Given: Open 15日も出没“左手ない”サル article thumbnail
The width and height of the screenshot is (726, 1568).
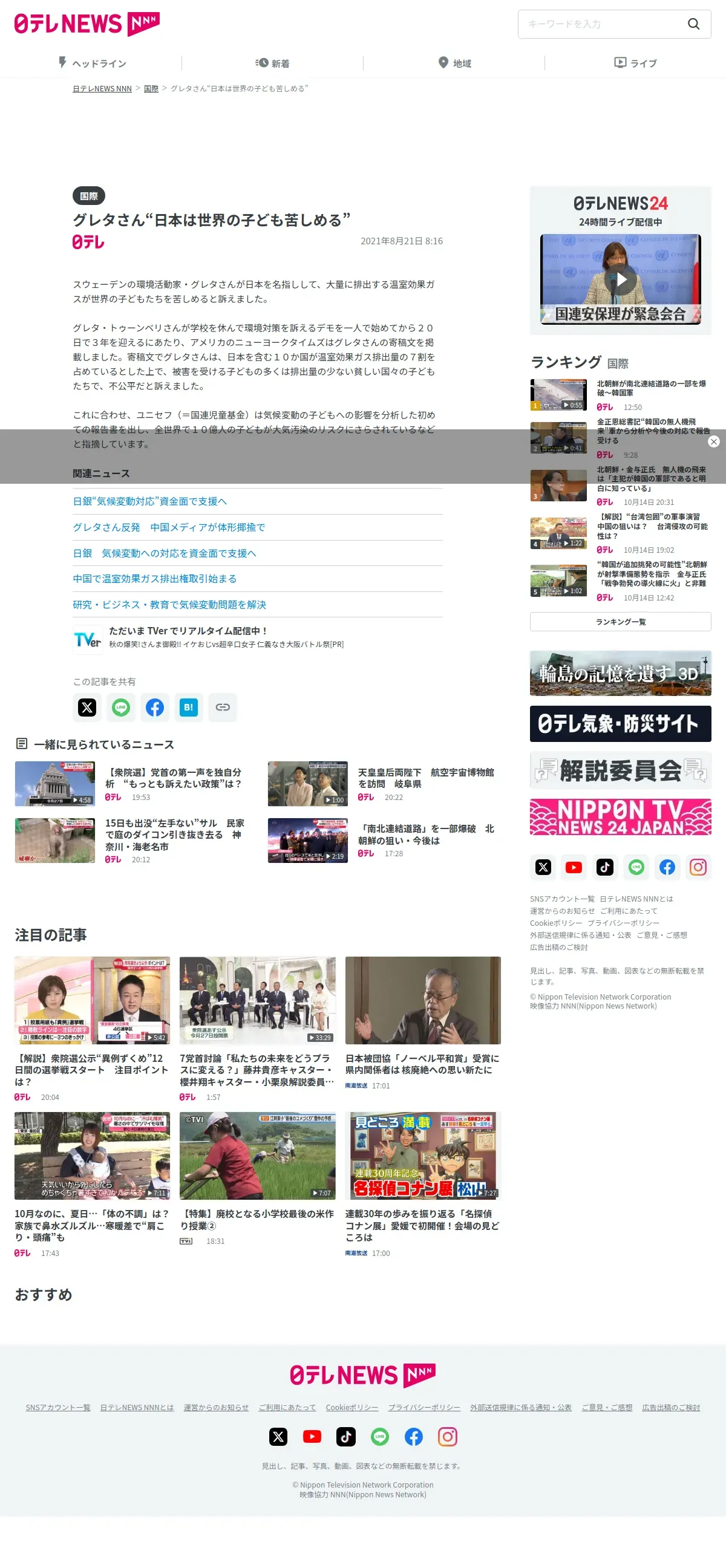Looking at the screenshot, I should 55,841.
